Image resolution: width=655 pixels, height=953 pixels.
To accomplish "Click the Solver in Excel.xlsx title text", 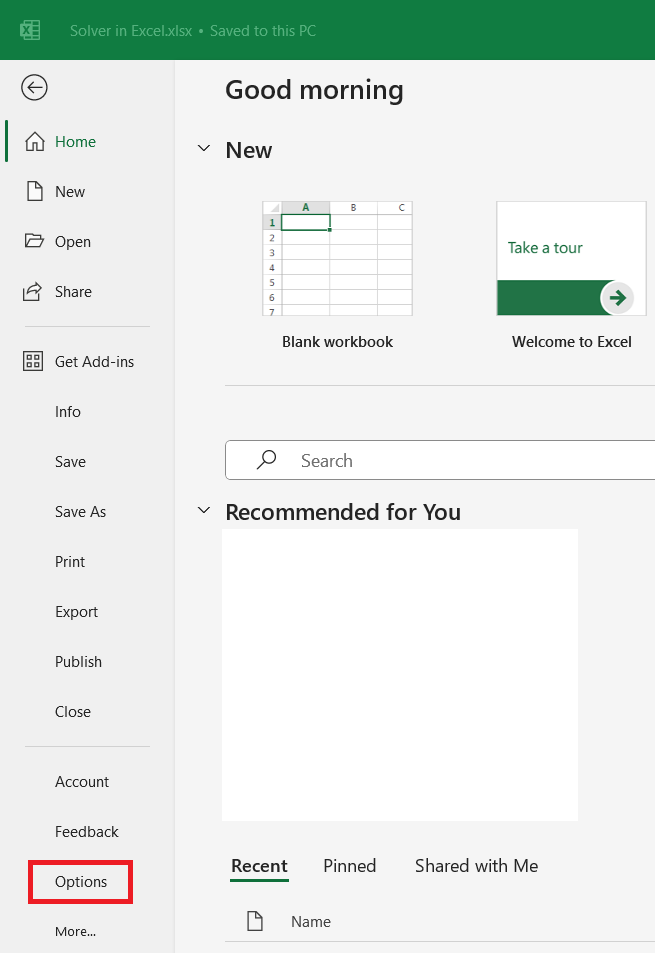I will (x=131, y=30).
